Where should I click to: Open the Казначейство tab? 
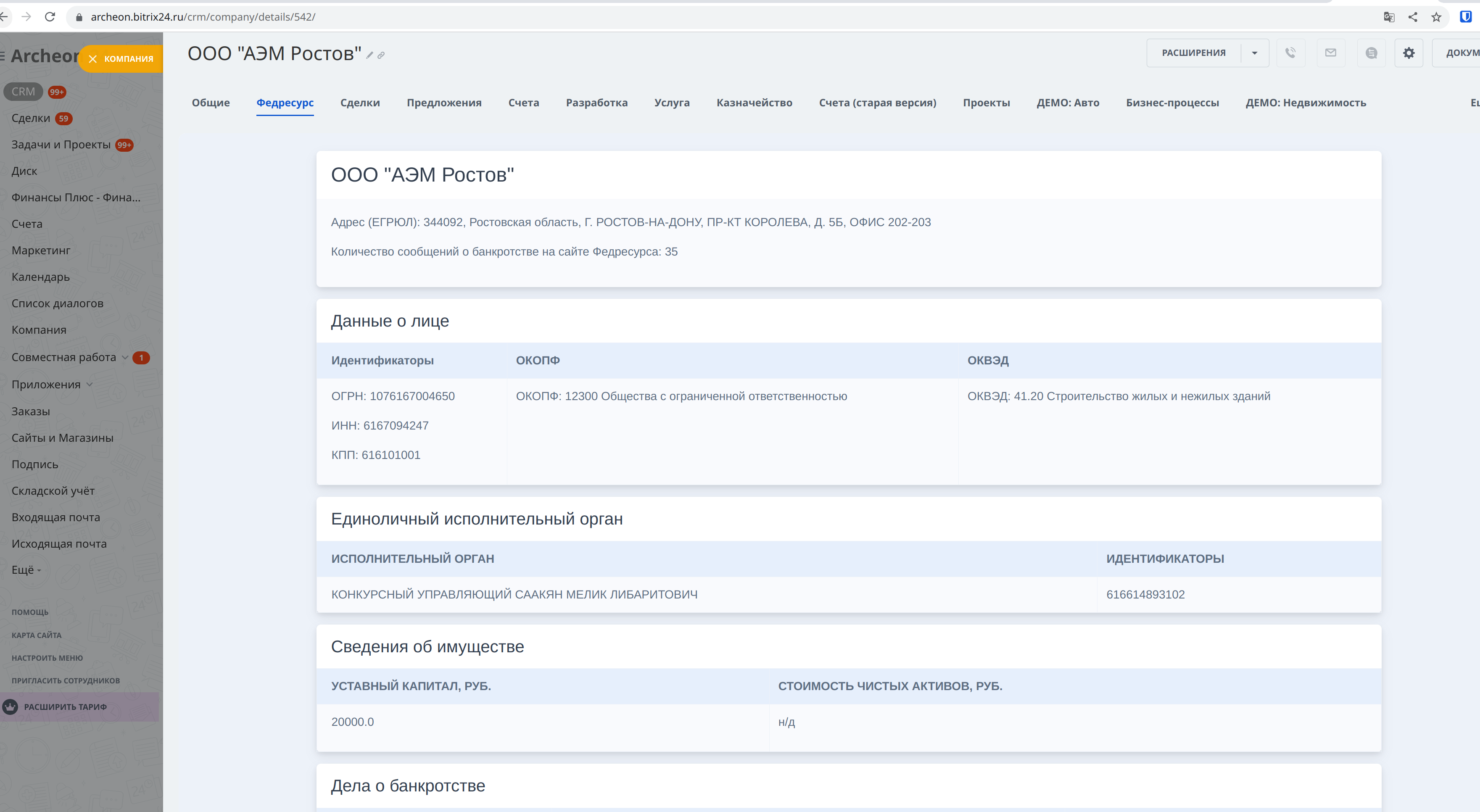tap(754, 103)
